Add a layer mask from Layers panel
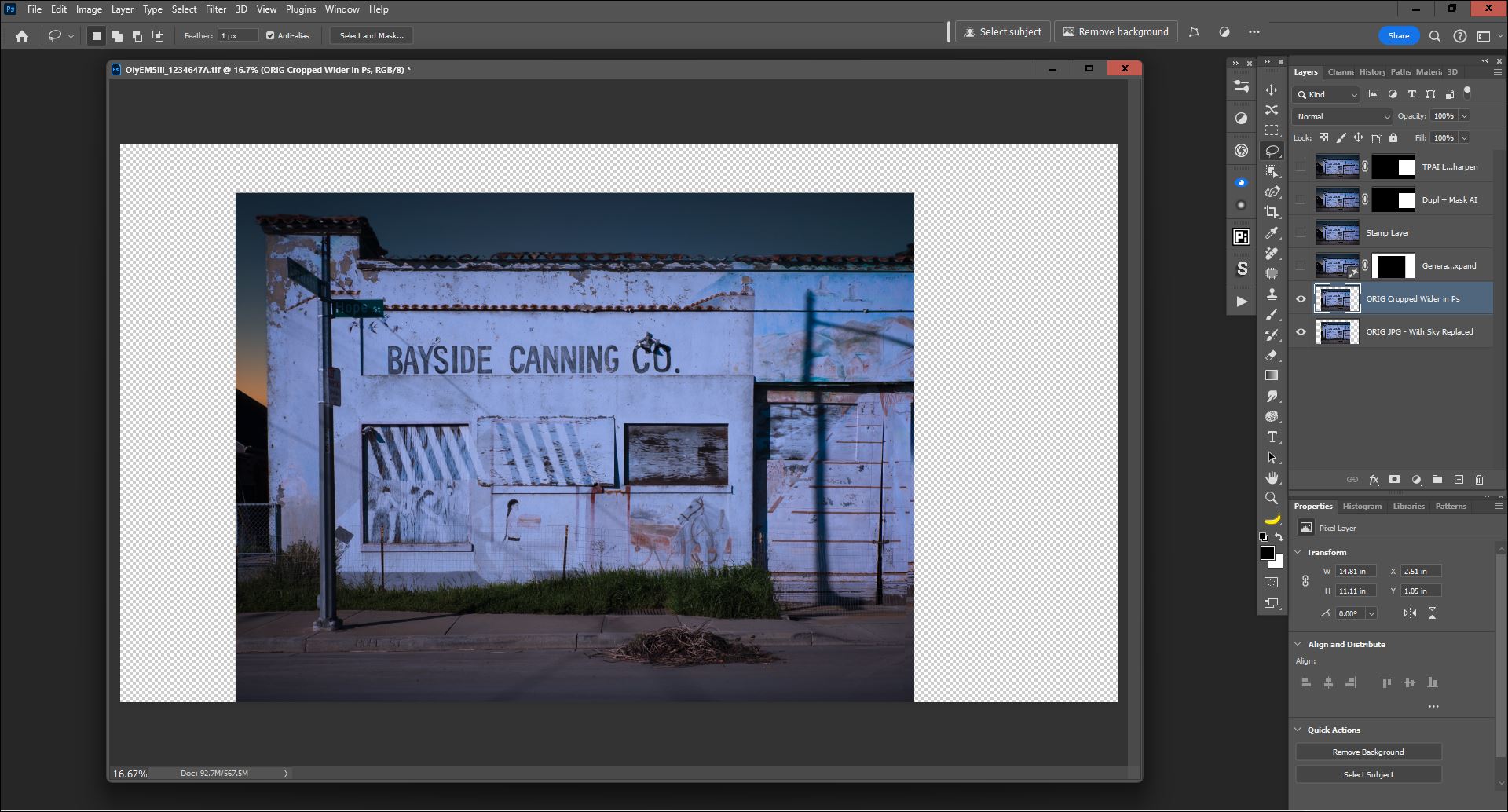Image resolution: width=1508 pixels, height=812 pixels. point(1394,480)
